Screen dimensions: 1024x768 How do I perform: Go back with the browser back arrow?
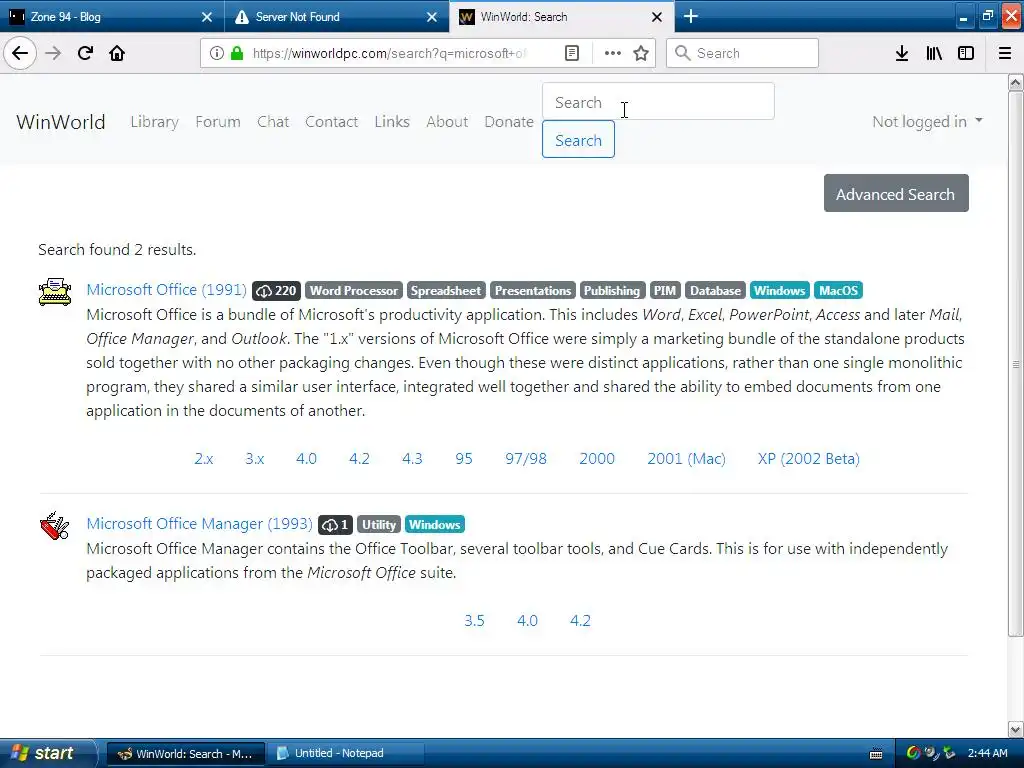click(x=20, y=53)
